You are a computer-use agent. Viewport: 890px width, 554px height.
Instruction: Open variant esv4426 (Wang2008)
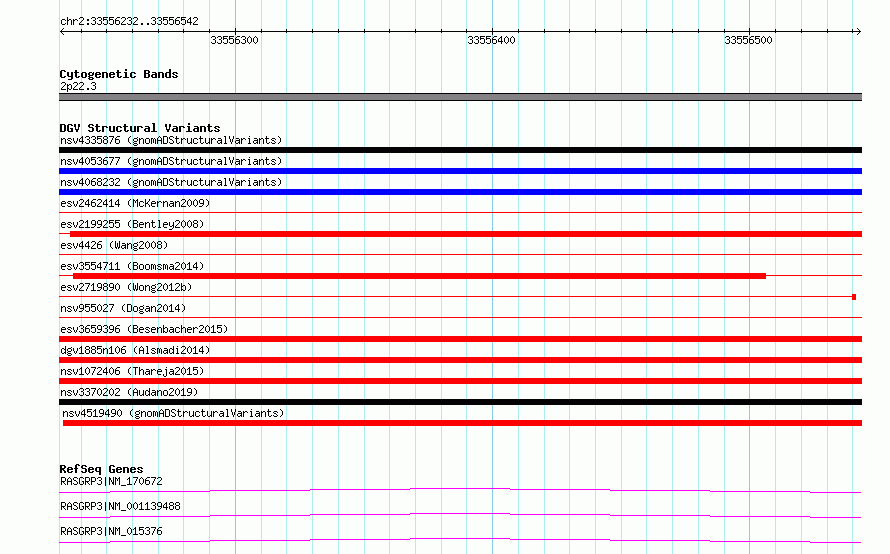[114, 245]
